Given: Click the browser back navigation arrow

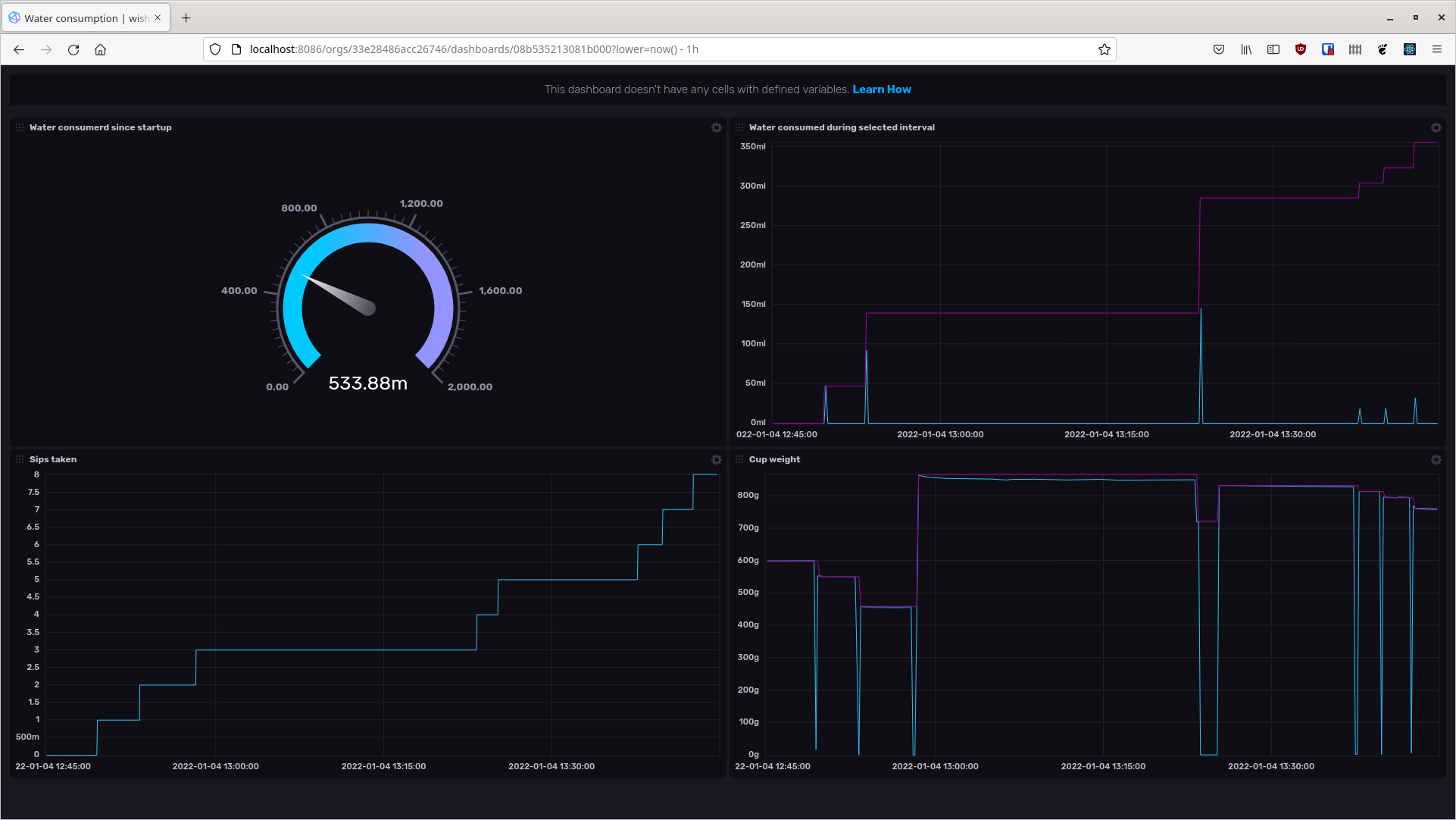Looking at the screenshot, I should 19,49.
